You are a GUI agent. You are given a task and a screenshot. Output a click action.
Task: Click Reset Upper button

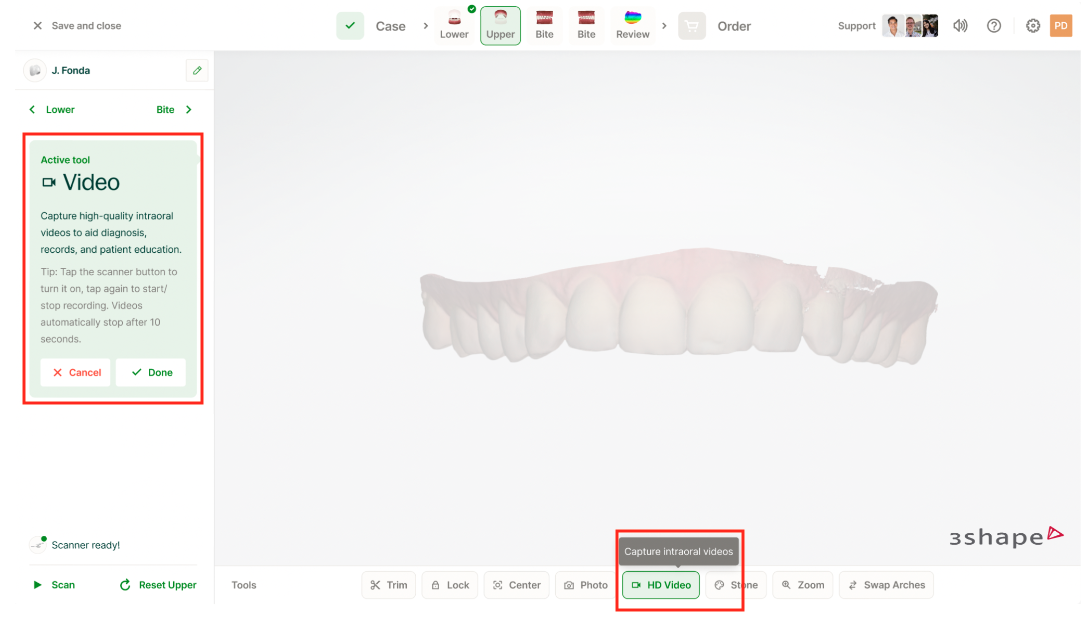point(158,585)
